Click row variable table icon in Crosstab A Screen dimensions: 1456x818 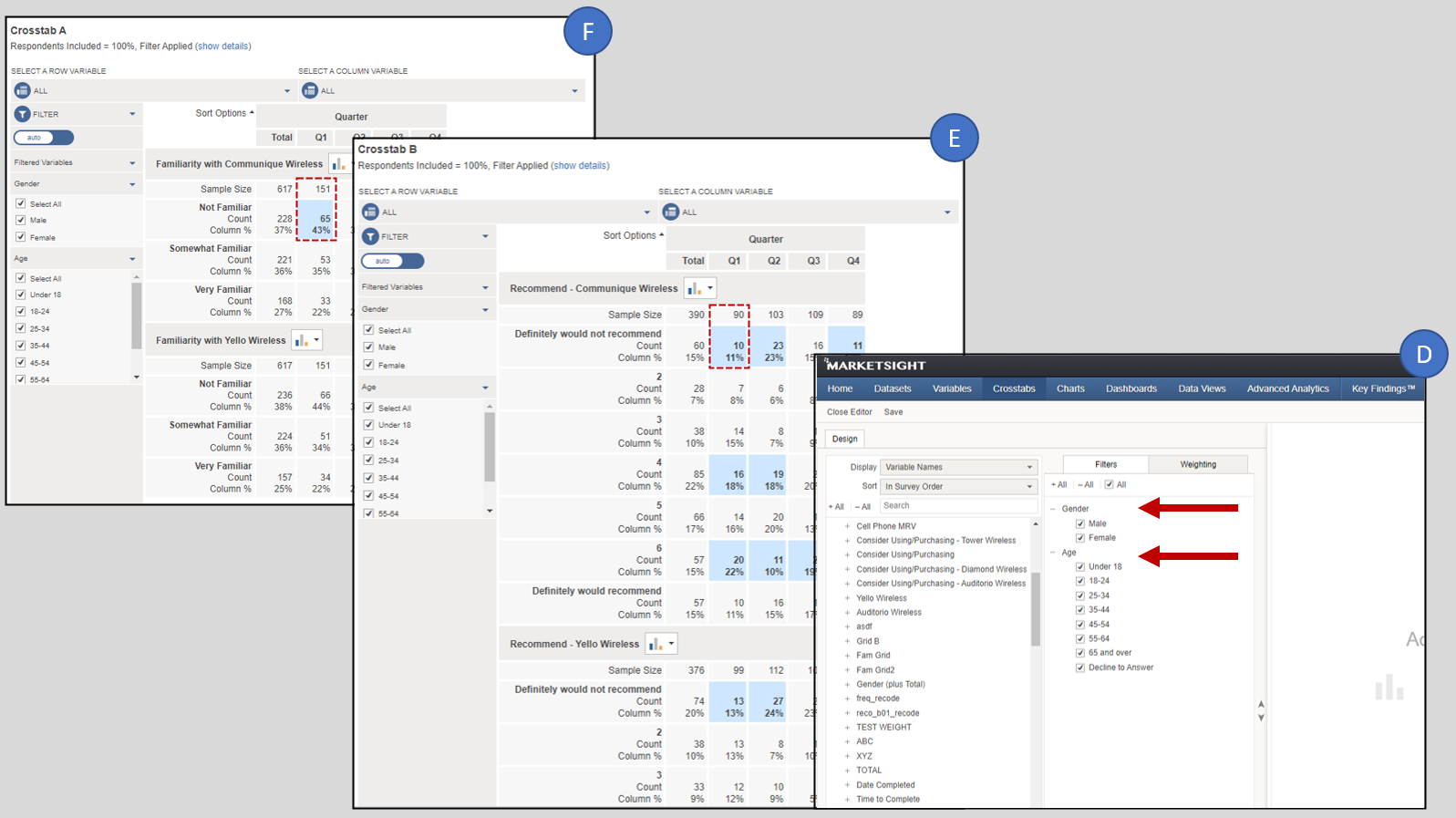pyautogui.click(x=22, y=90)
